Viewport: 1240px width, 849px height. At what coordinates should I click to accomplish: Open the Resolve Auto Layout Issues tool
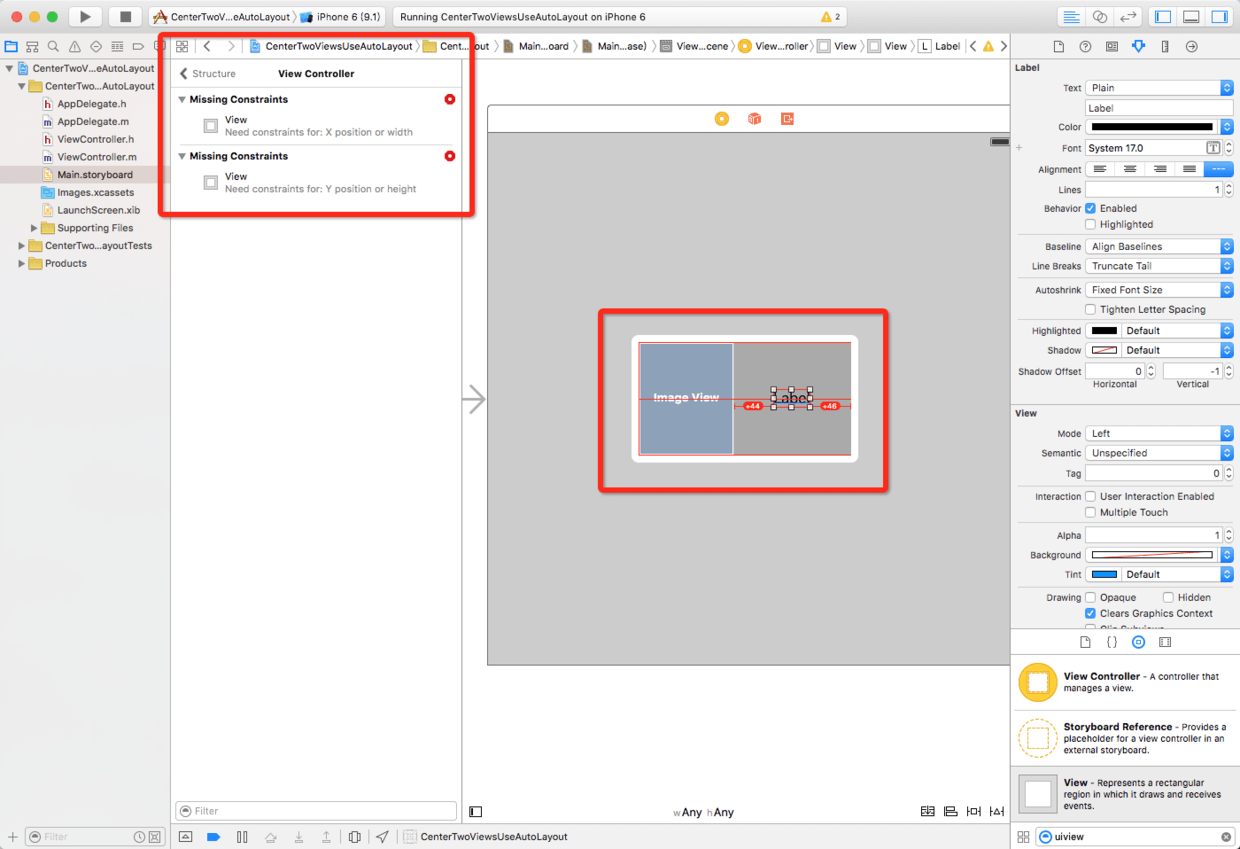point(997,812)
